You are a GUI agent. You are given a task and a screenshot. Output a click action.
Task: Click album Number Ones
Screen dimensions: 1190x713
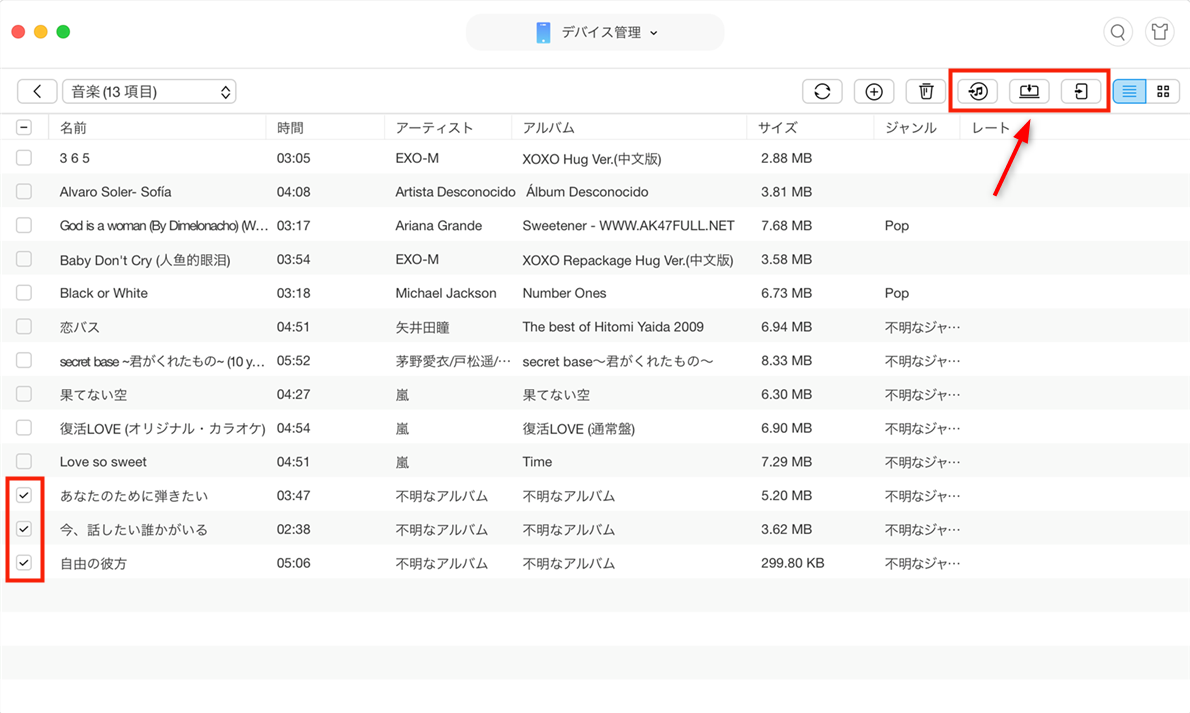click(565, 293)
